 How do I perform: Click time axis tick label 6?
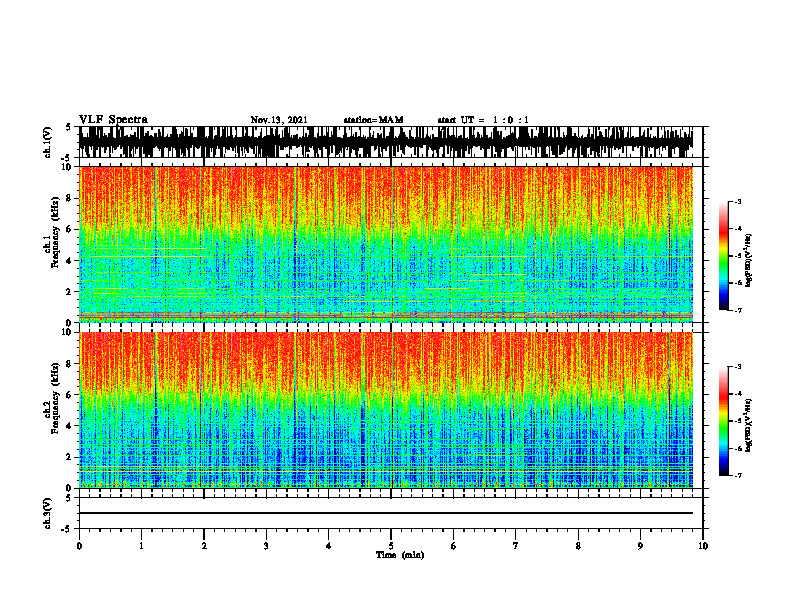(x=454, y=546)
